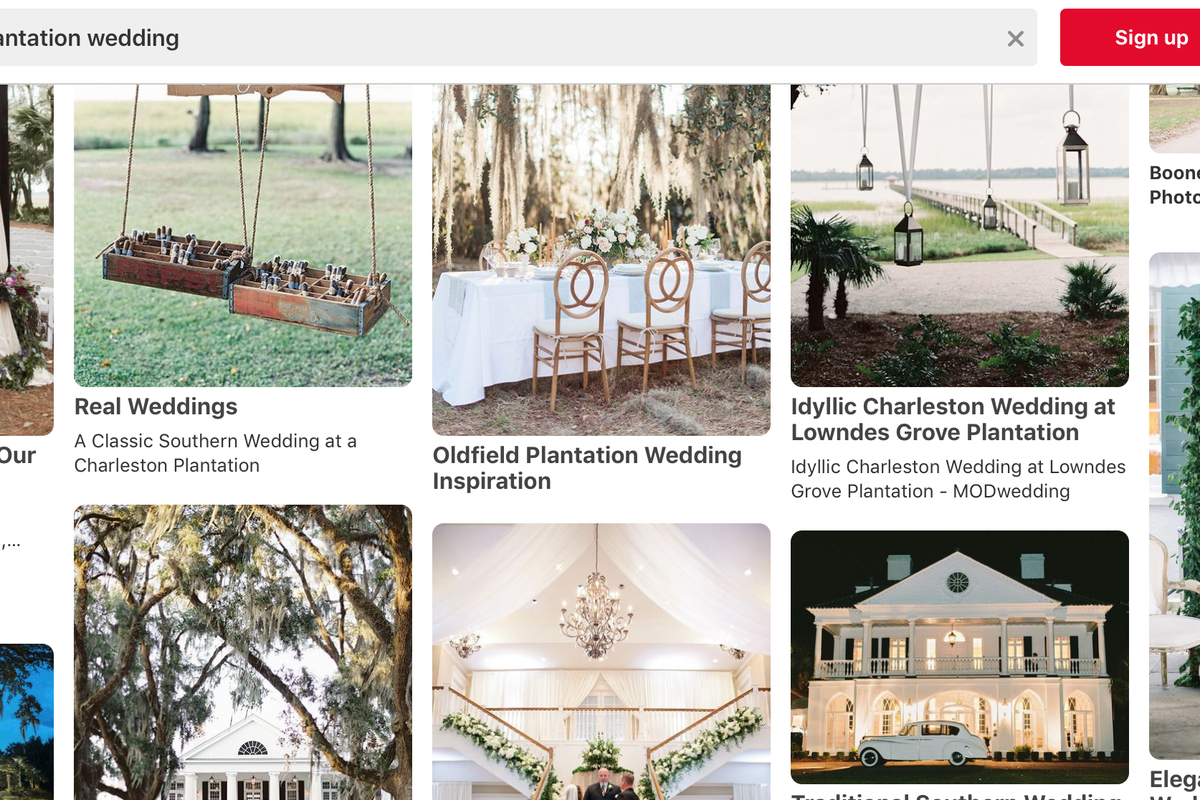Open oak trees with Spanish moss pin

click(x=243, y=652)
